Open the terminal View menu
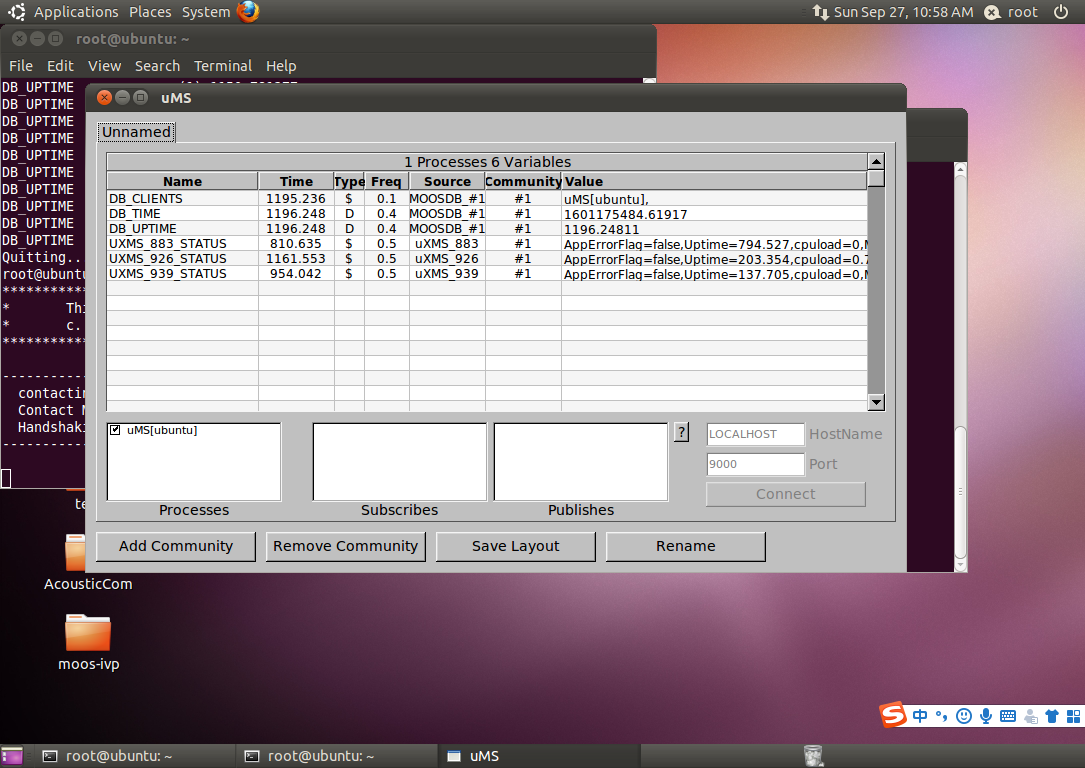This screenshot has height=768, width=1085. 104,66
